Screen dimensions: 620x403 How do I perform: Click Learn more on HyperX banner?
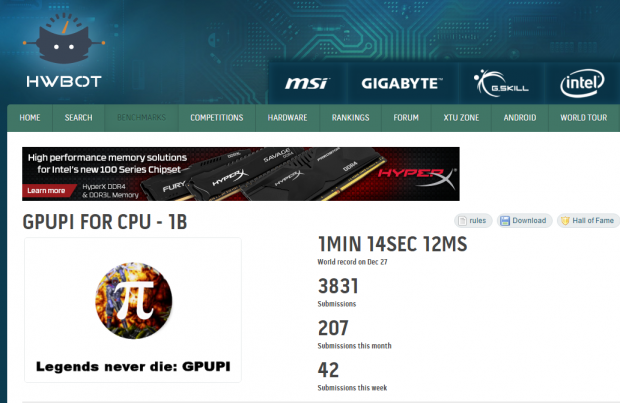pos(46,191)
